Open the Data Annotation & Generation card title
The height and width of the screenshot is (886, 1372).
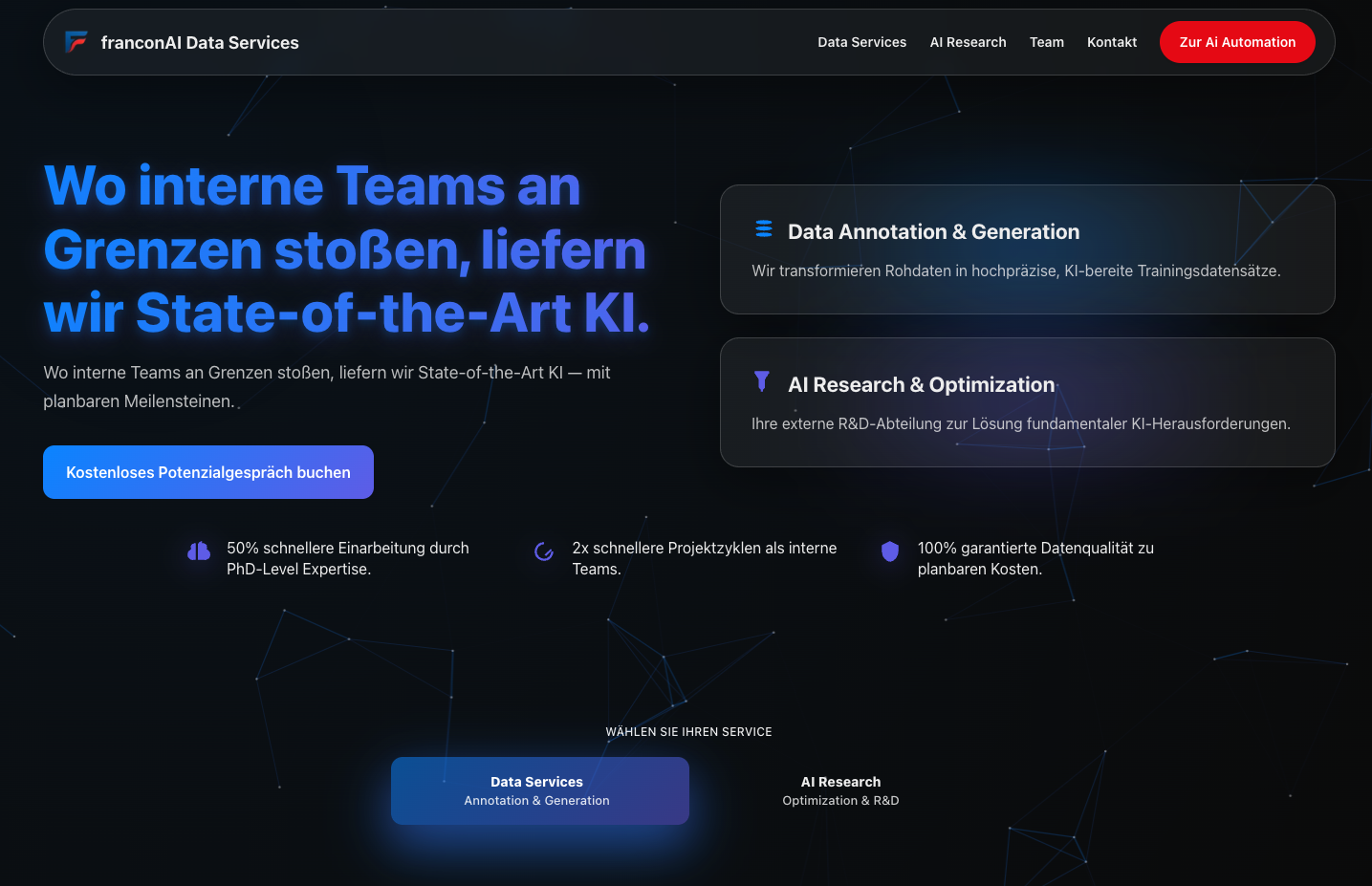[x=933, y=232]
